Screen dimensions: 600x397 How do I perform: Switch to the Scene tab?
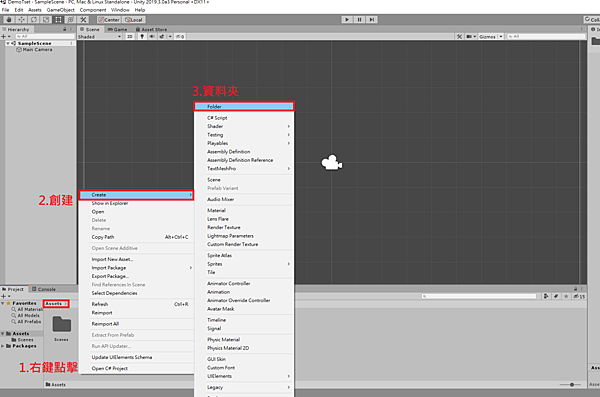pos(90,29)
